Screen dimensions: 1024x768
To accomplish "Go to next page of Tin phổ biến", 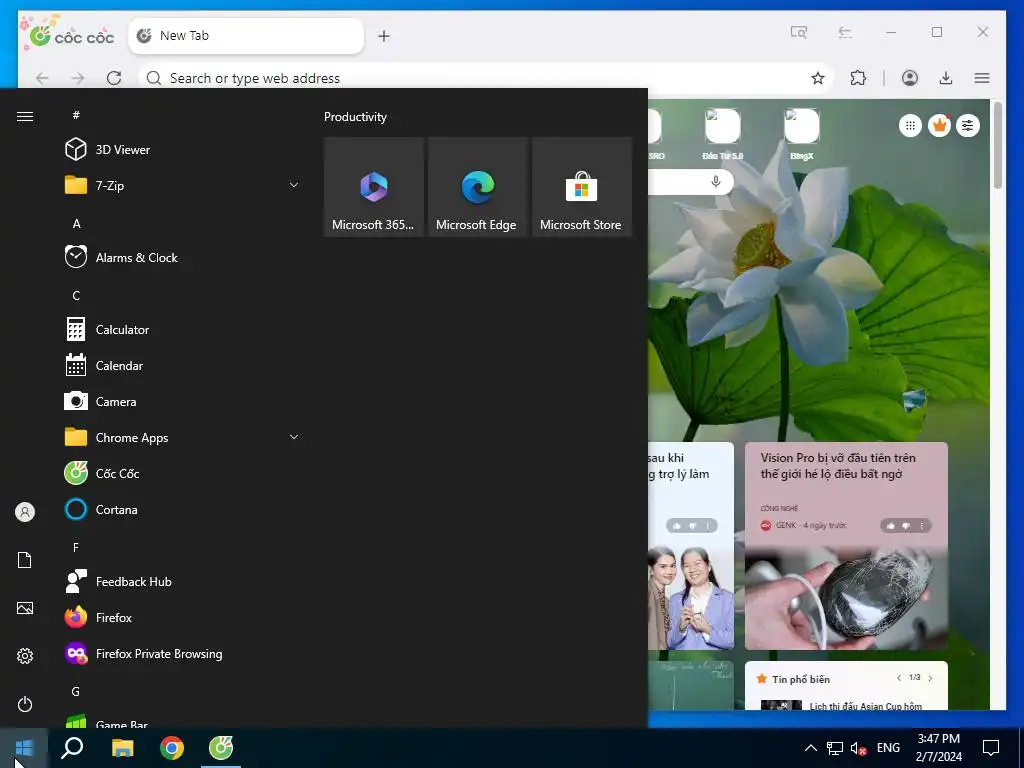I will [931, 678].
